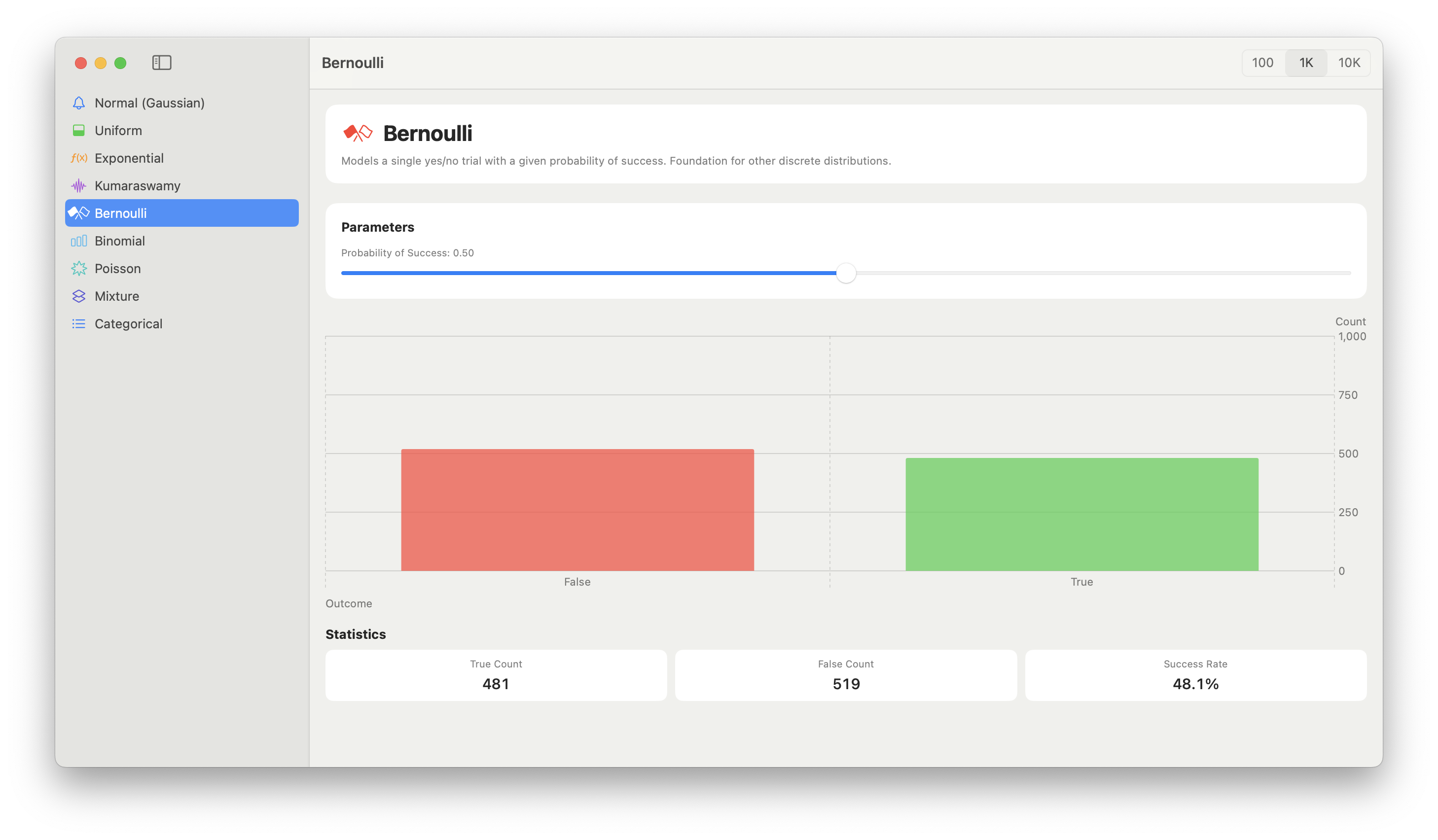
Task: Switch sample size to 10K
Action: [1349, 63]
